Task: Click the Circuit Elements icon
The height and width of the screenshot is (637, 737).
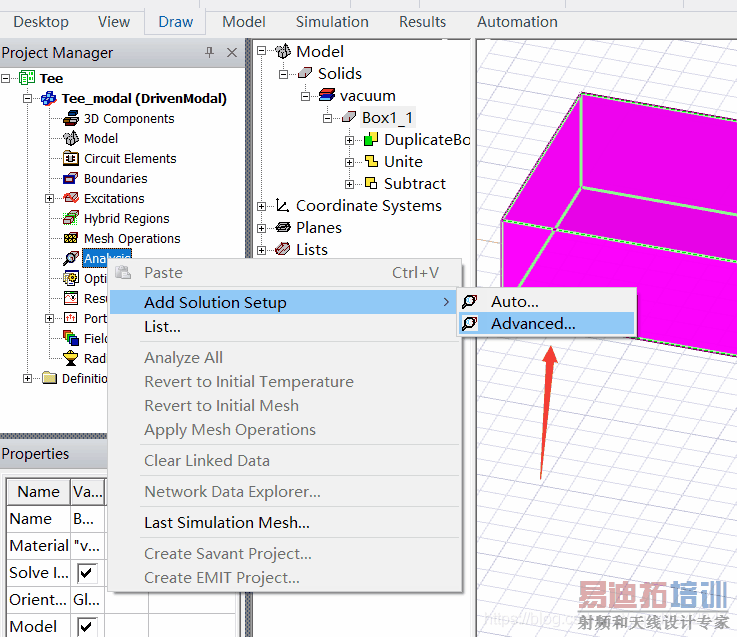Action: point(71,158)
